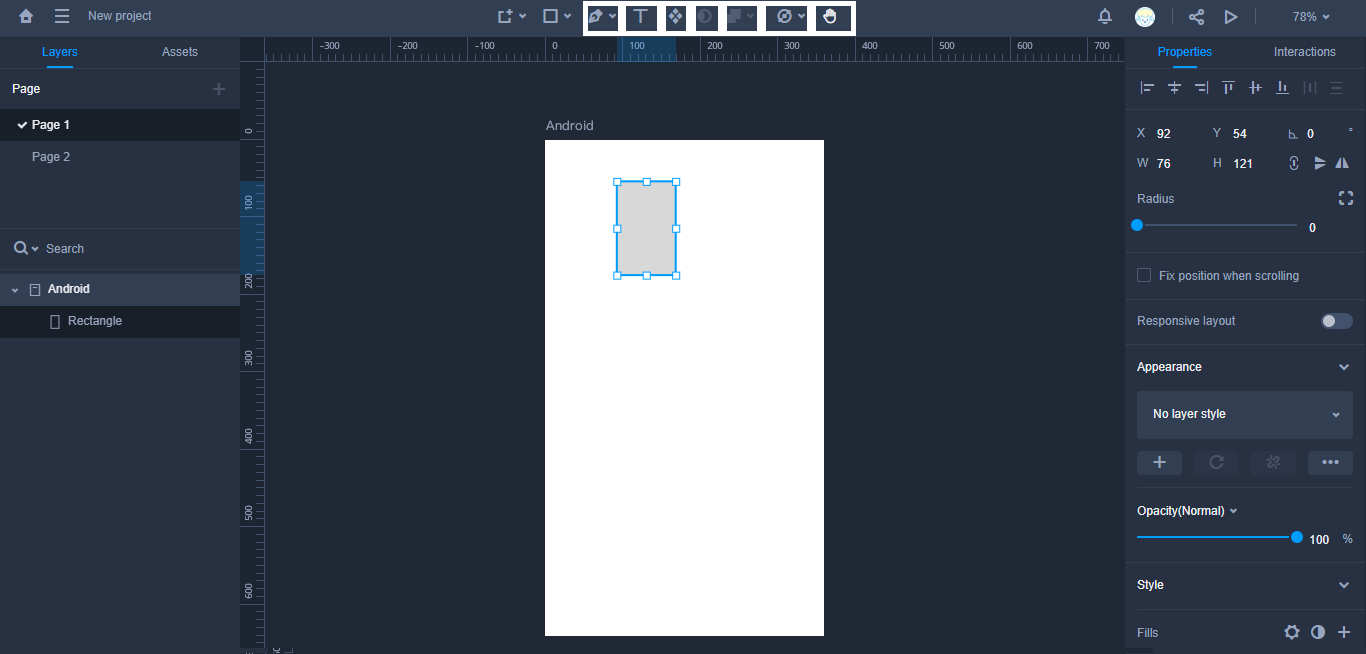Lock the width-height aspect ratio
The height and width of the screenshot is (654, 1366).
pos(1294,163)
